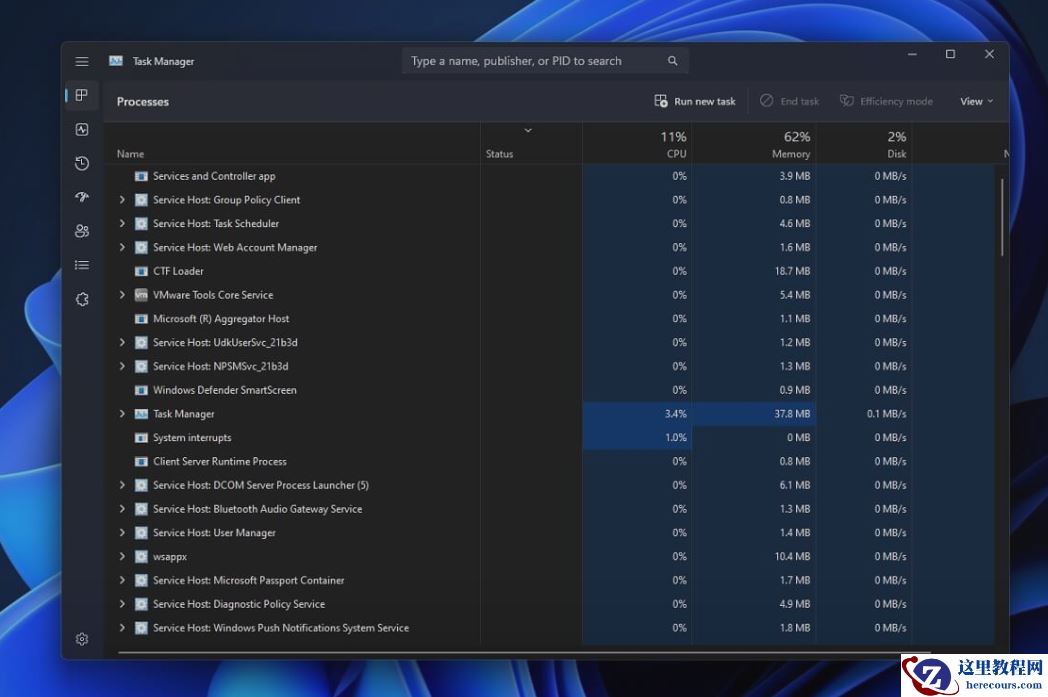Click the process search input field
The width and height of the screenshot is (1048, 697).
(536, 61)
